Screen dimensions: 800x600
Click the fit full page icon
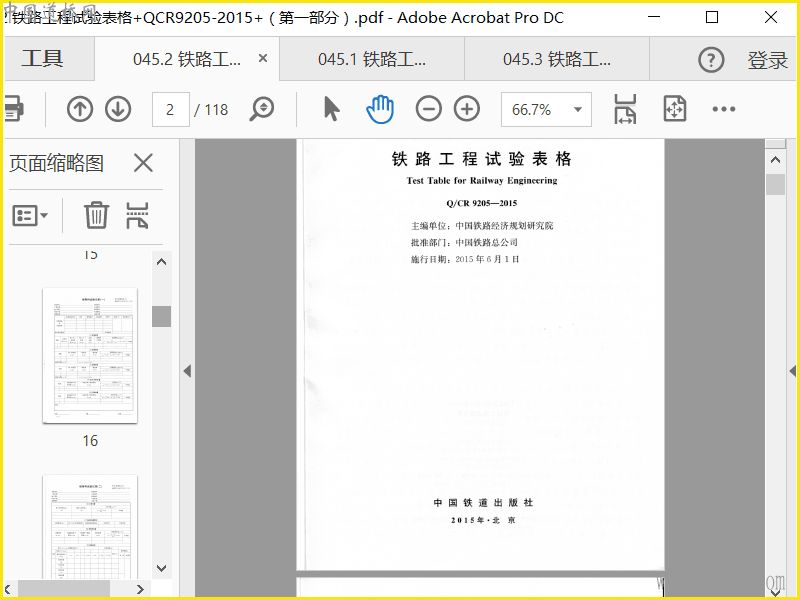tap(674, 109)
